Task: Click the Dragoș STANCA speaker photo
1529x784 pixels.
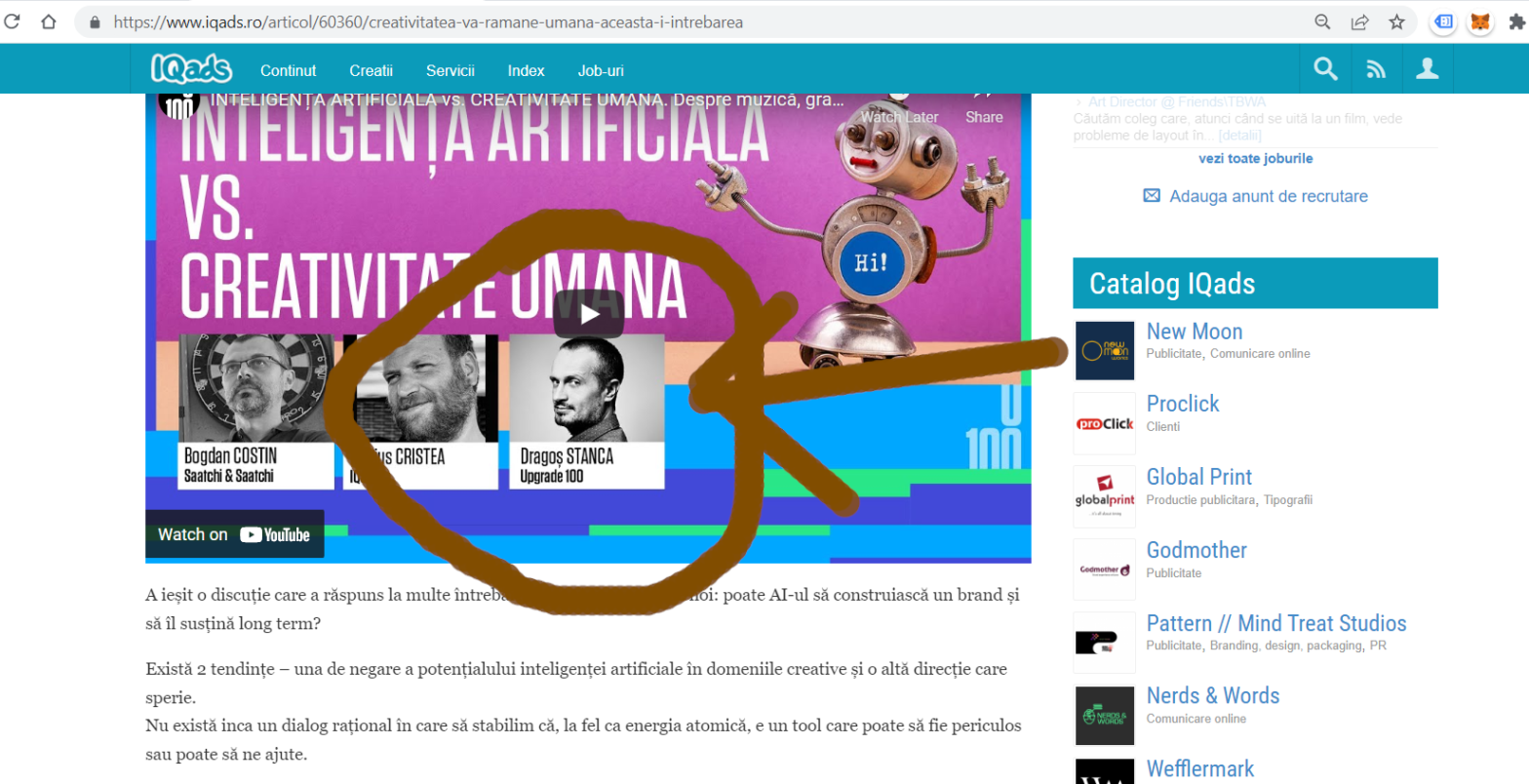Action: click(587, 389)
